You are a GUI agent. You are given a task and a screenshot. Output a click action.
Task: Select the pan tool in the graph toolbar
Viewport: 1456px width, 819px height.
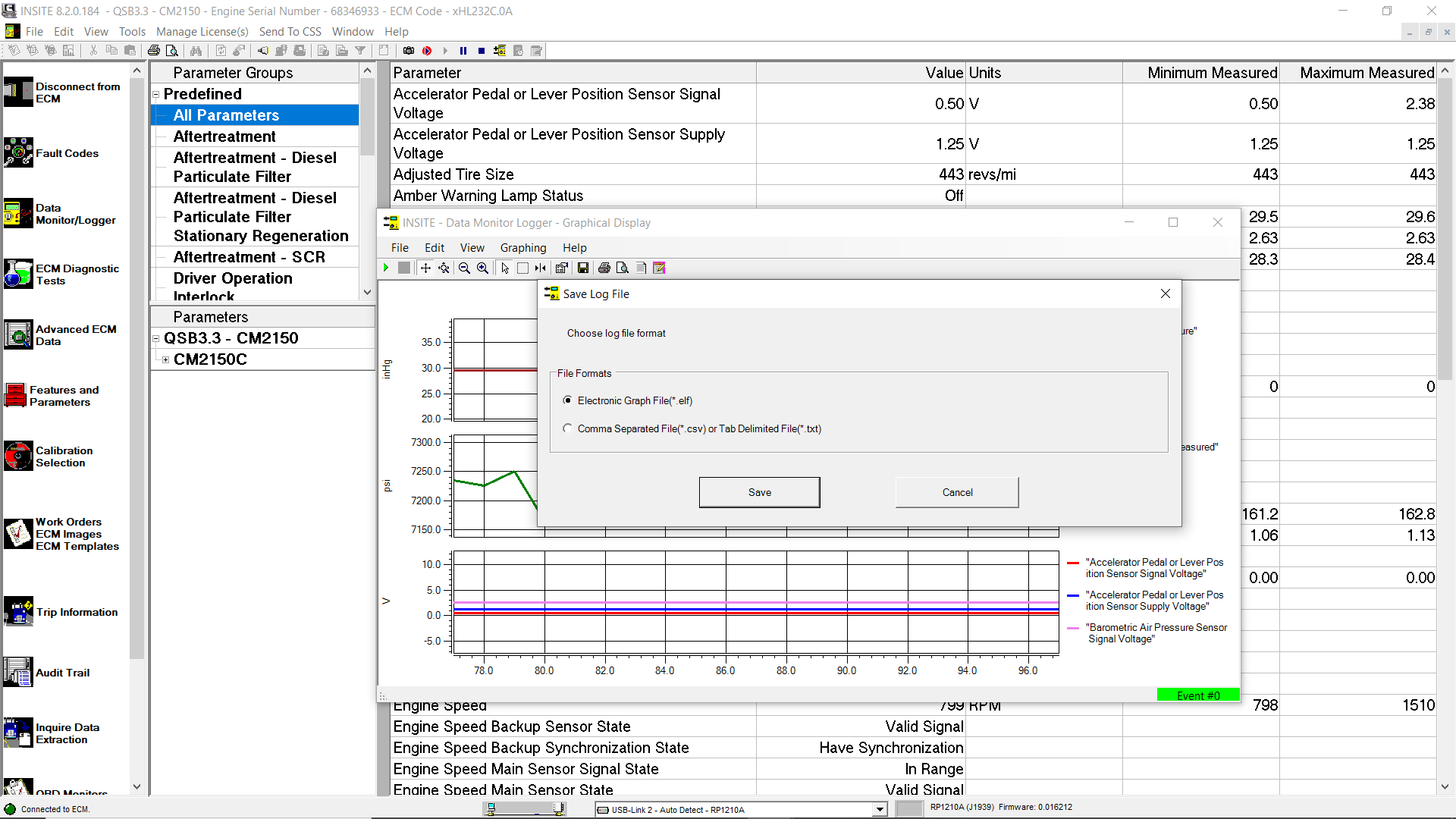click(x=425, y=268)
